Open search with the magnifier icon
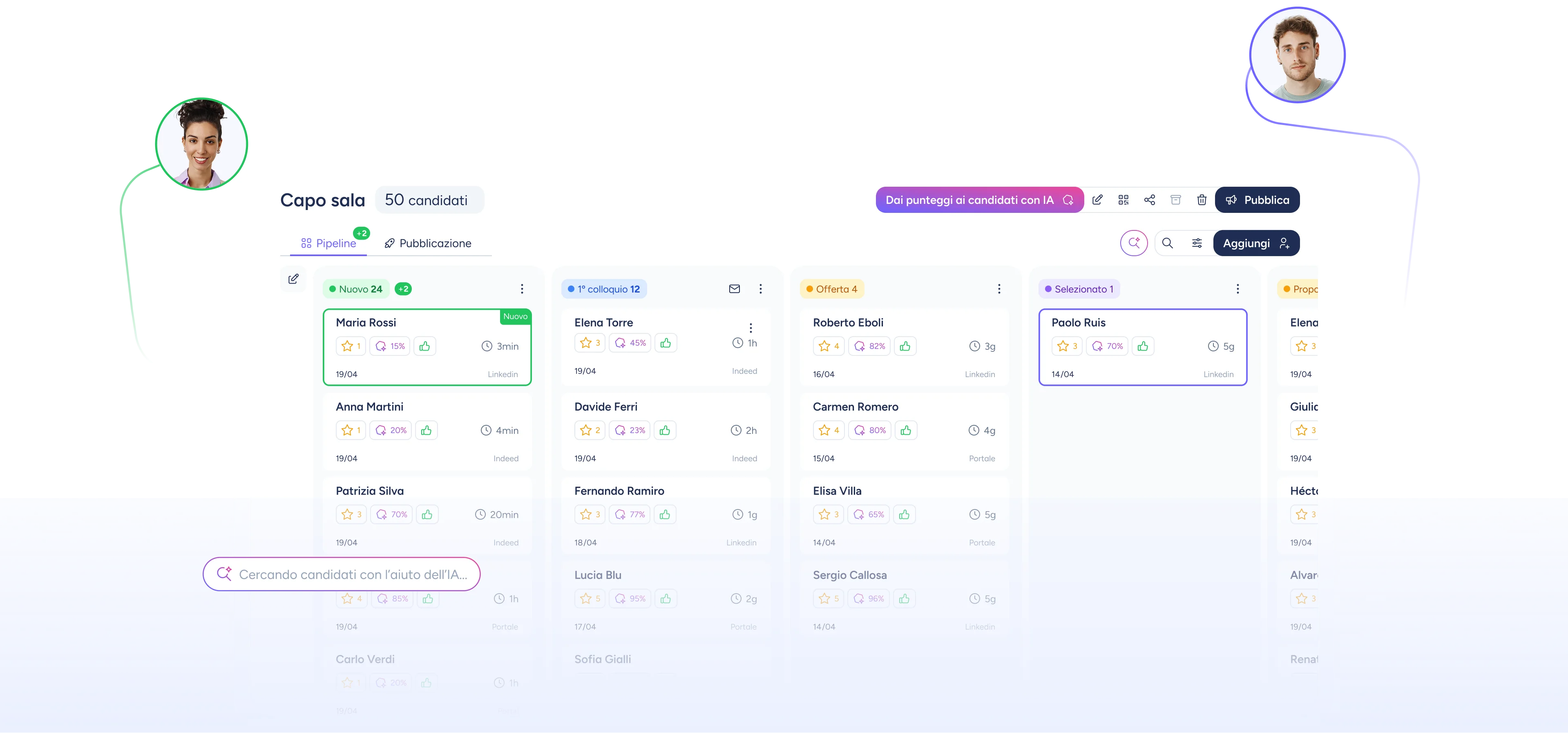 1168,243
